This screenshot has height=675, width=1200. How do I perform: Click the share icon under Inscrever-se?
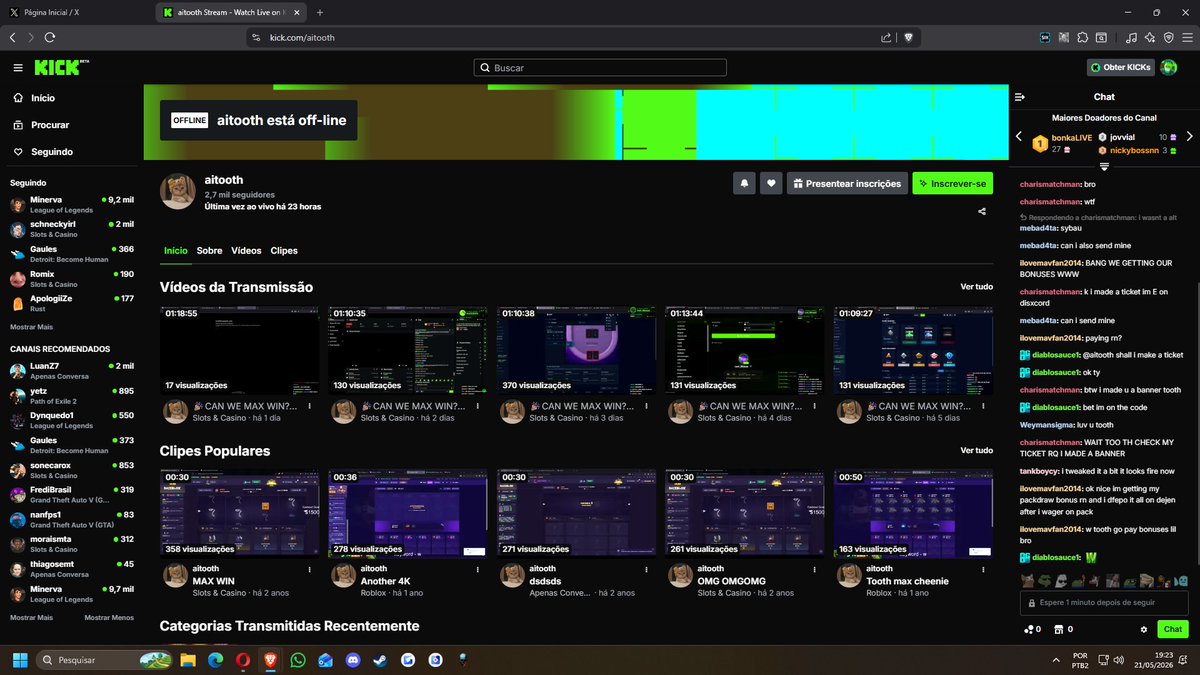point(983,211)
